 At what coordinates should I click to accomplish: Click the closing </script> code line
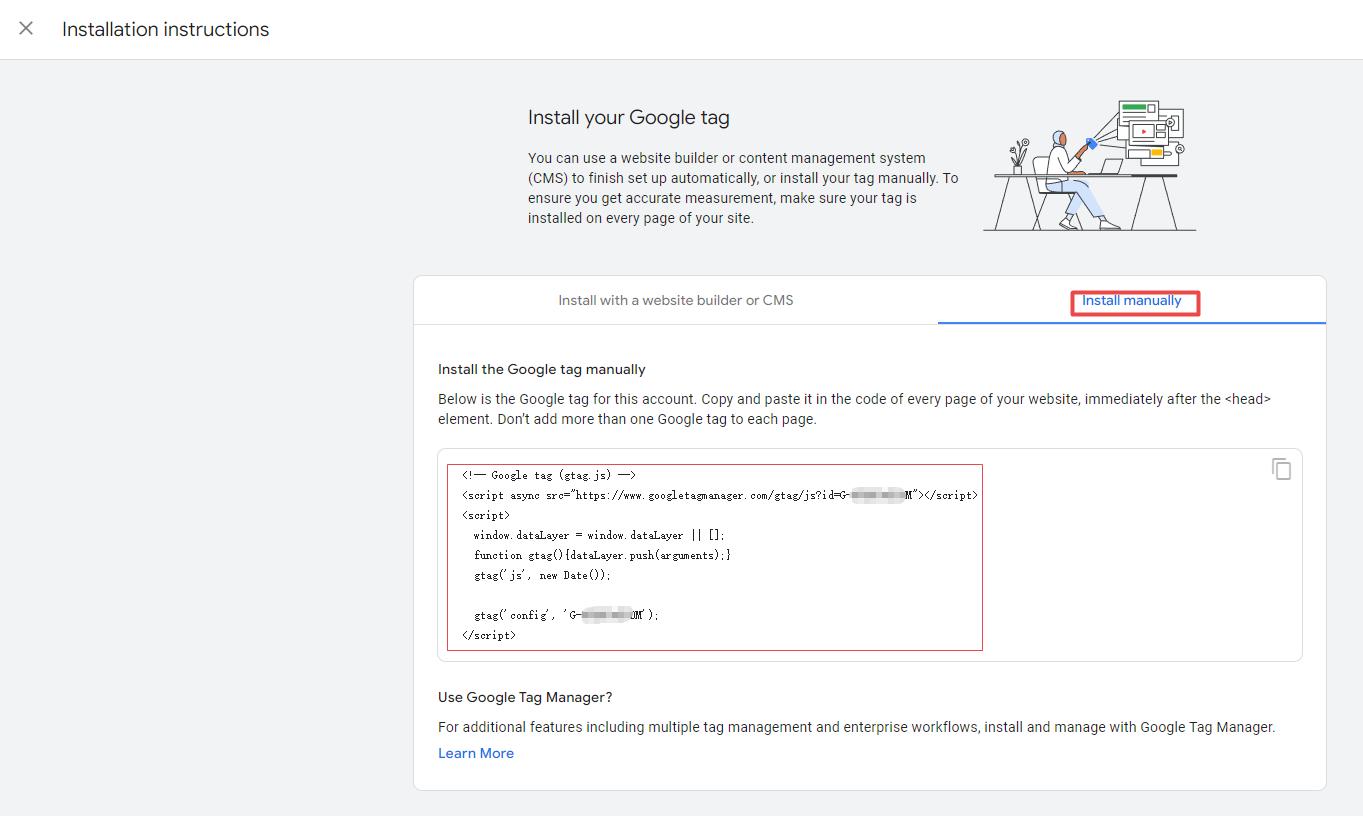click(489, 635)
